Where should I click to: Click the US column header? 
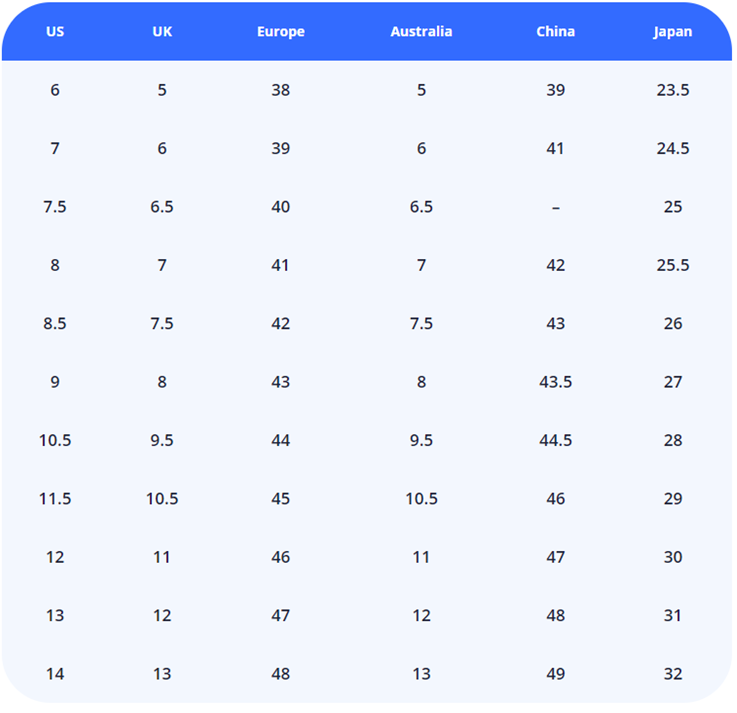coord(55,31)
